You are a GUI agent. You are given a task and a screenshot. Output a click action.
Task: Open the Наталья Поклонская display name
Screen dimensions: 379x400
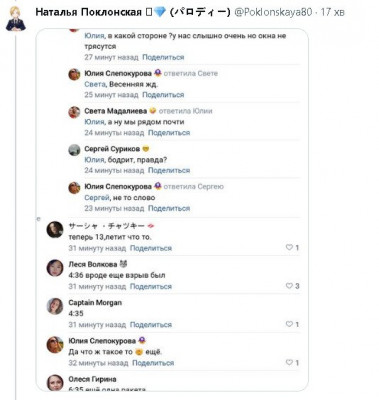pos(88,13)
